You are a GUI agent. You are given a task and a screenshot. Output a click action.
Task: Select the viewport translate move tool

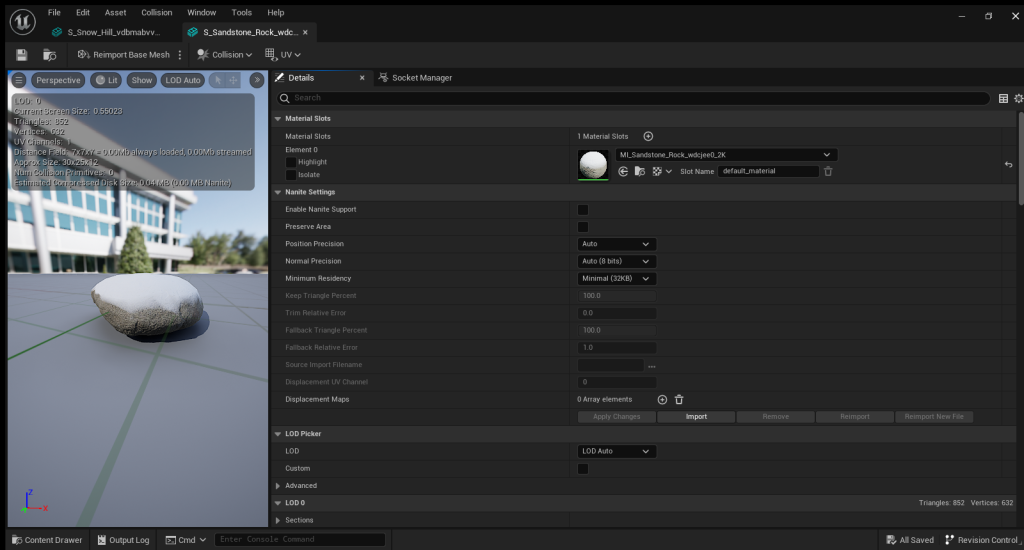233,80
